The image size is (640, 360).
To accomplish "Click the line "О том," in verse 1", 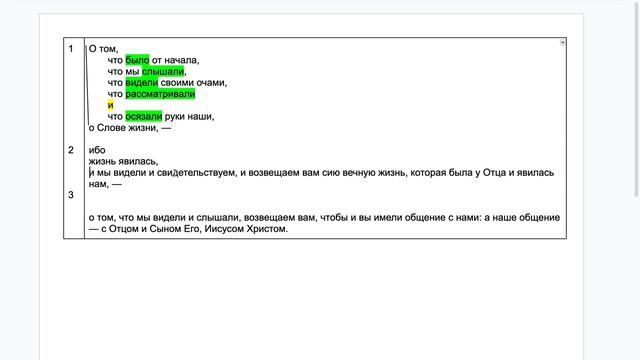I will pos(104,49).
